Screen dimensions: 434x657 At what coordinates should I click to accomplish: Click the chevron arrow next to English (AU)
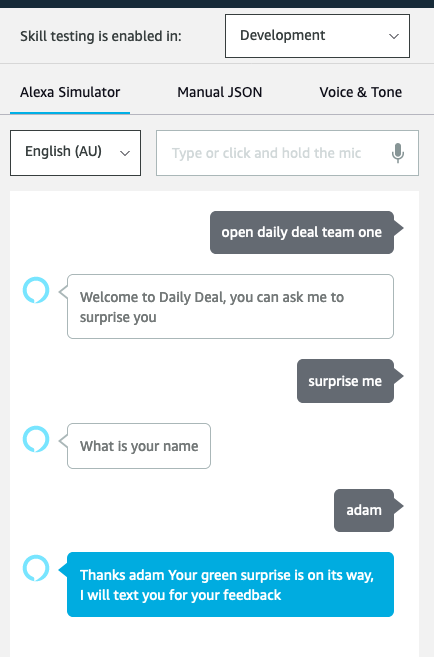124,153
